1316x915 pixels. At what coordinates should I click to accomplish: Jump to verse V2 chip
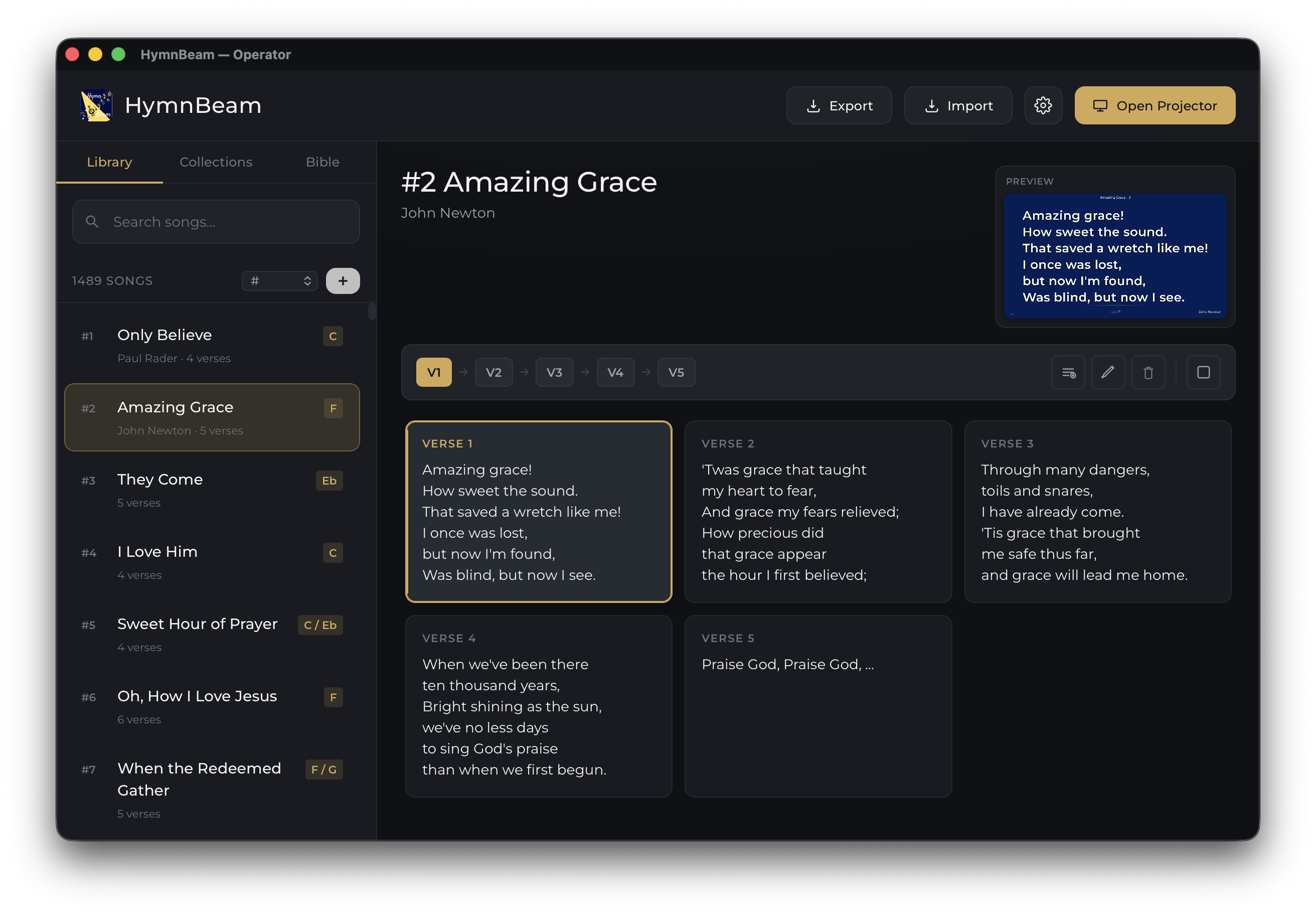tap(493, 373)
